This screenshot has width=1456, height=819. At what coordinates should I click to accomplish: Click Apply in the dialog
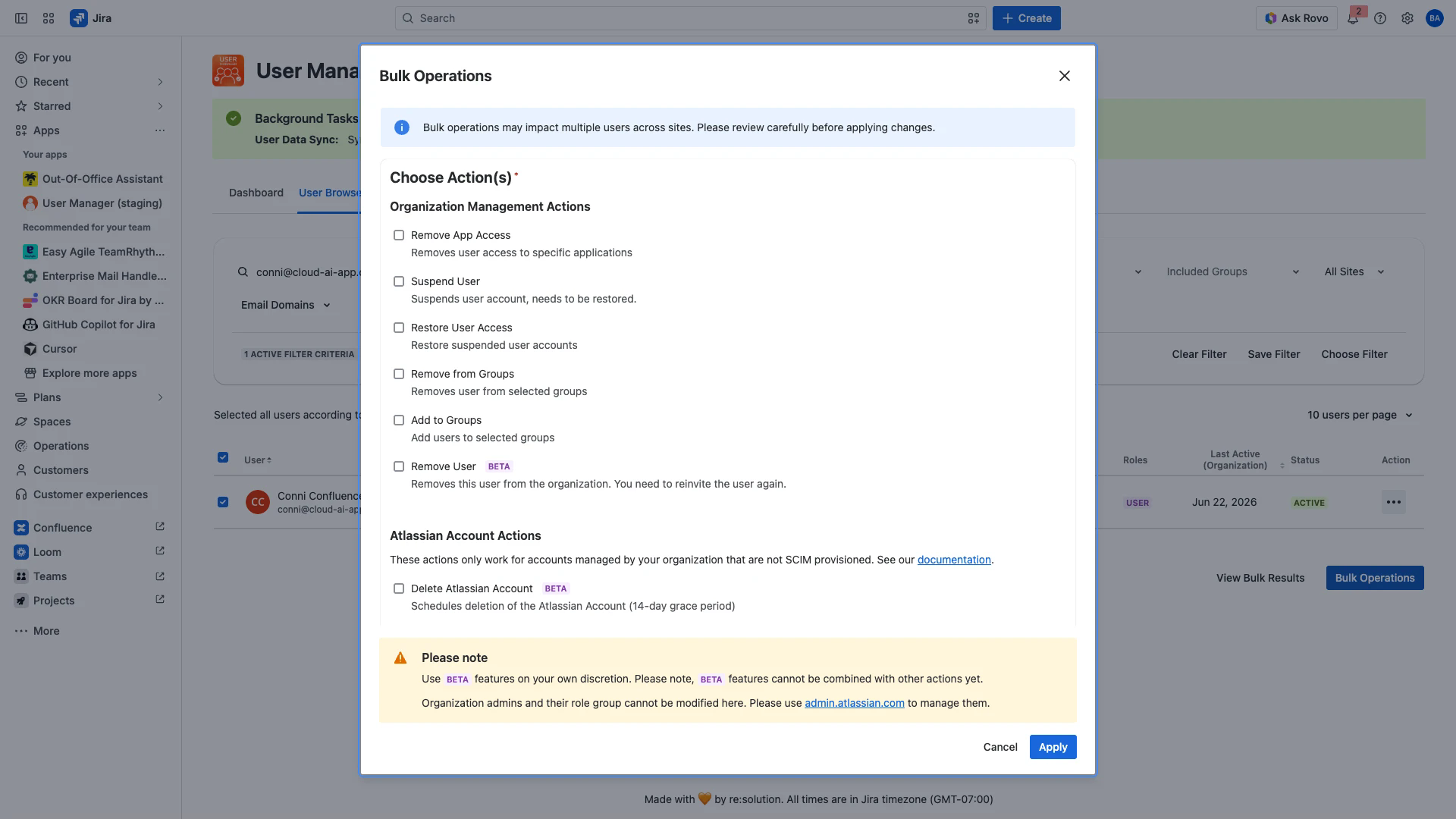1053,747
